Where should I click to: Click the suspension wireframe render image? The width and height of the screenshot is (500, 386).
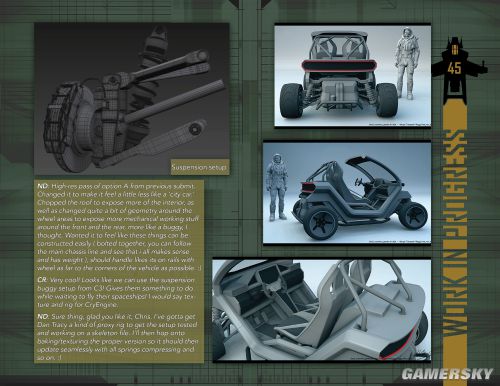click(132, 99)
